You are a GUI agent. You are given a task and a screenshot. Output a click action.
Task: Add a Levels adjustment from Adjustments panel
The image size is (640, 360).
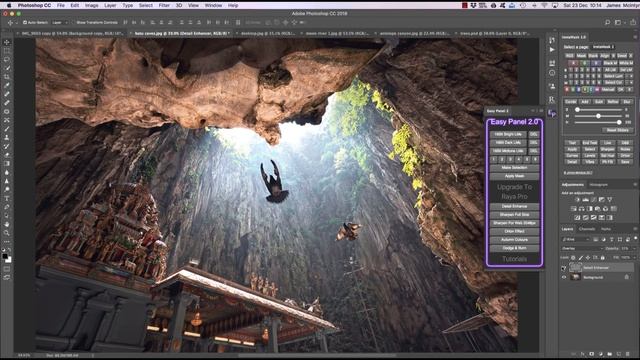tap(585, 200)
